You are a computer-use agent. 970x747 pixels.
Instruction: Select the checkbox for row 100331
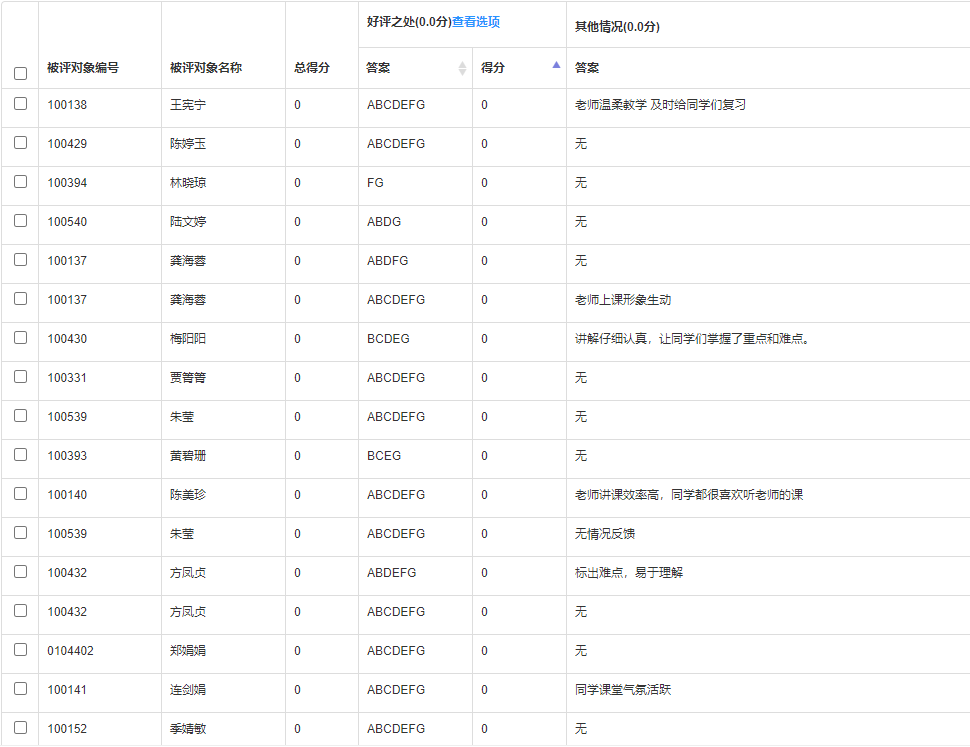tap(20, 377)
